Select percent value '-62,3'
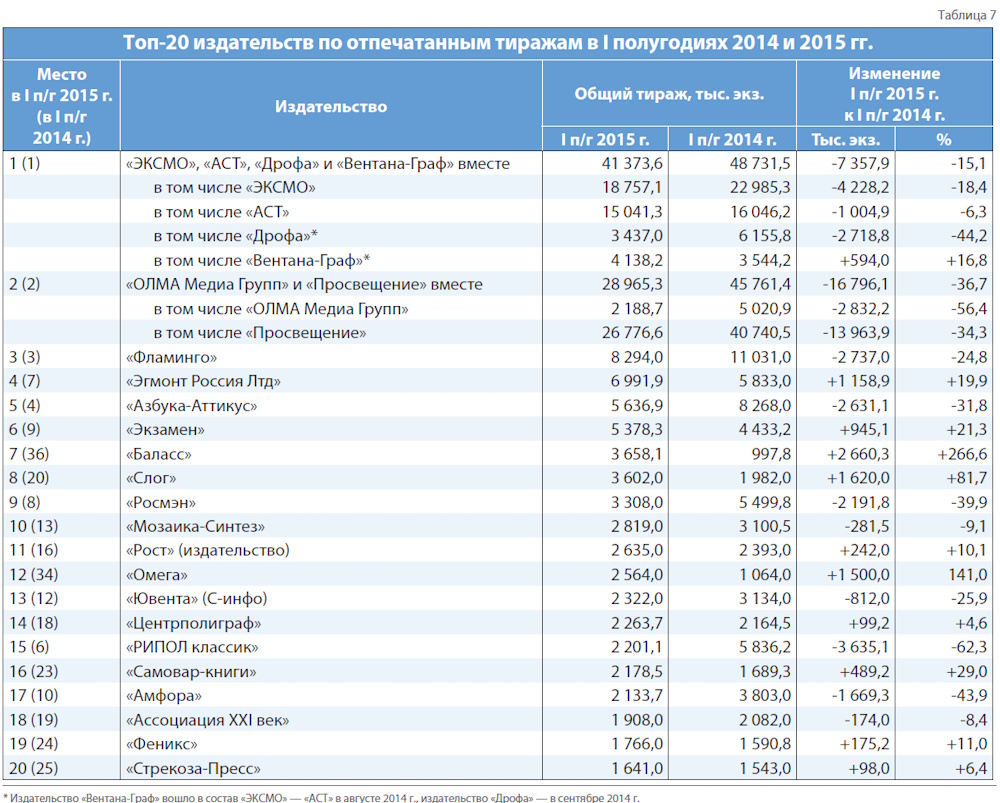The width and height of the screenshot is (1000, 803). point(969,647)
